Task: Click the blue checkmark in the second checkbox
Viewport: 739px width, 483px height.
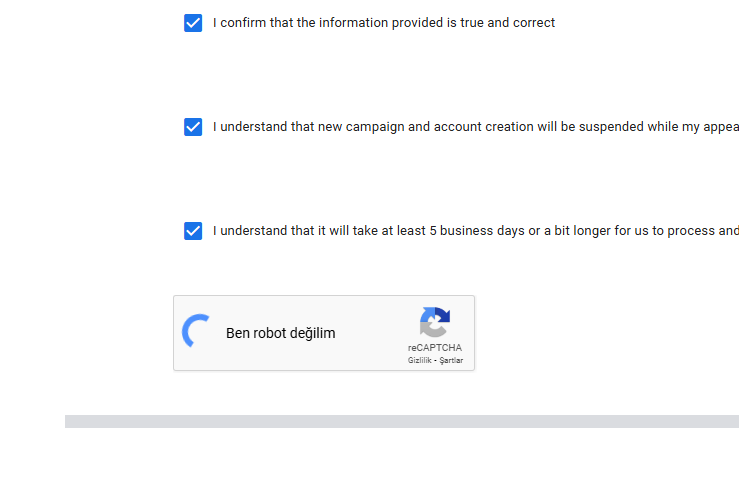Action: coord(193,127)
